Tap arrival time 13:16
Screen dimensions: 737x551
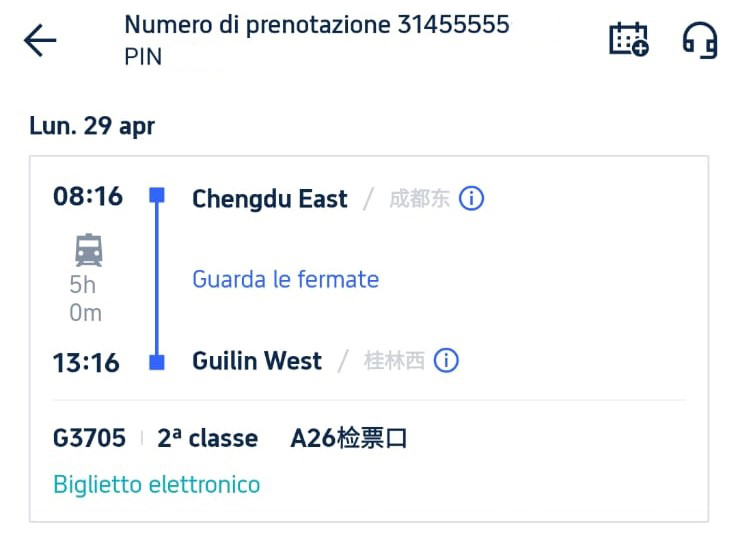[88, 362]
